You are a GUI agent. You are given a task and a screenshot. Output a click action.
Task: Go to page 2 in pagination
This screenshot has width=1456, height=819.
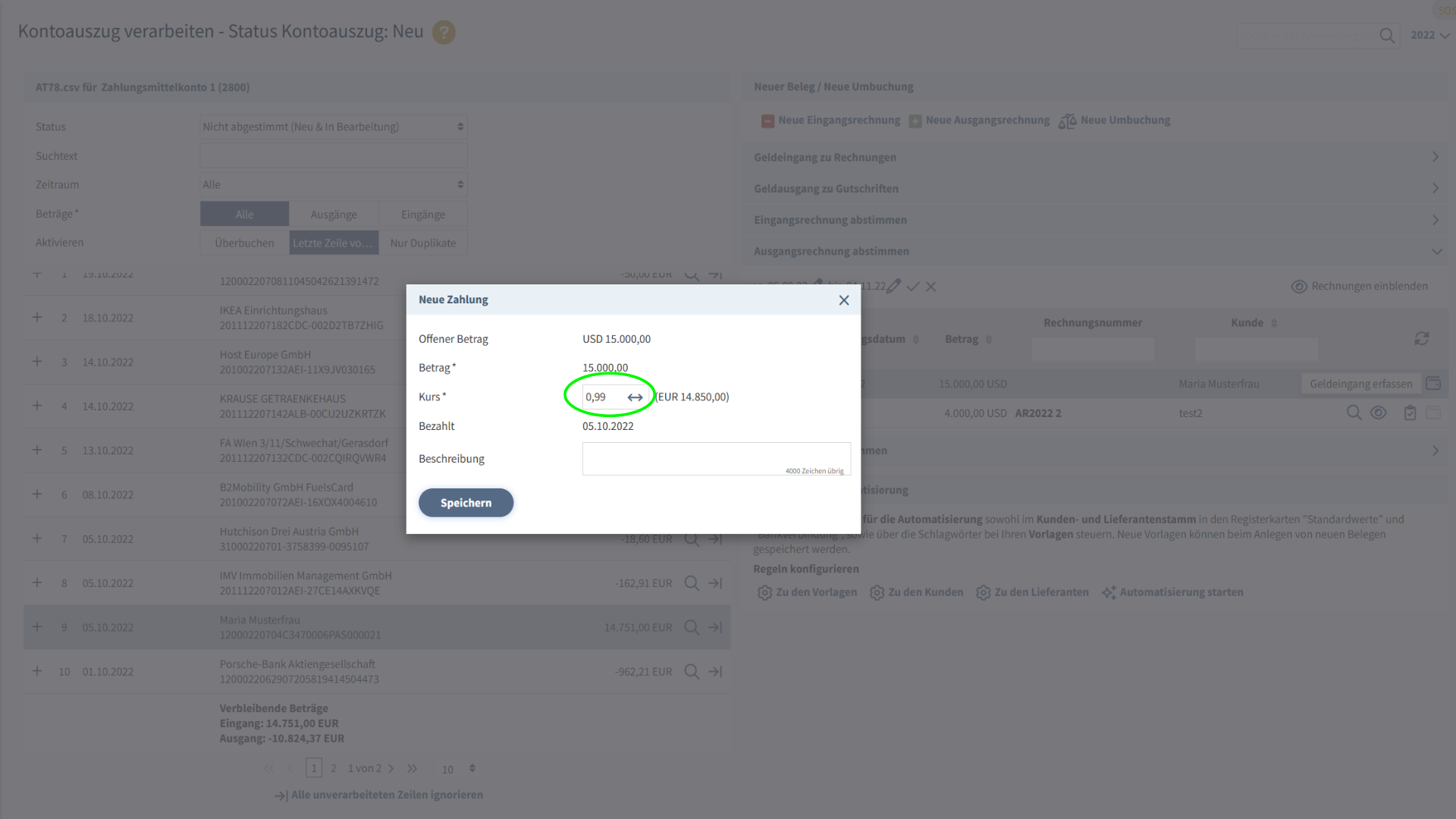pos(333,768)
